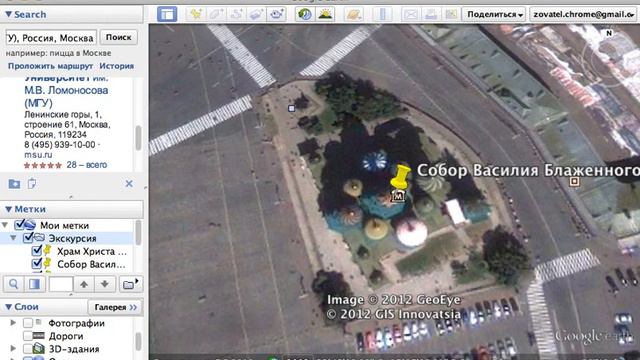Click the Email toolbar icon
This screenshot has width=640, height=360.
(410, 14)
